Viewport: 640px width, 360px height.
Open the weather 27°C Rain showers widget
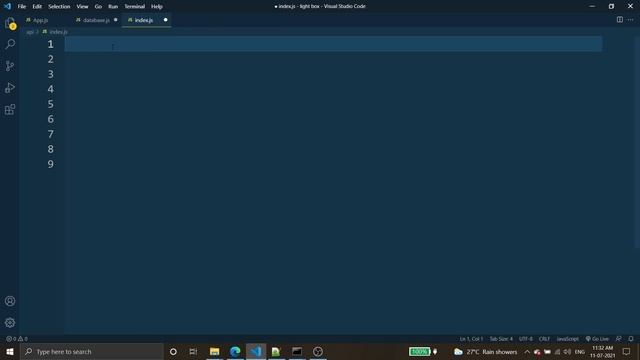(x=486, y=352)
